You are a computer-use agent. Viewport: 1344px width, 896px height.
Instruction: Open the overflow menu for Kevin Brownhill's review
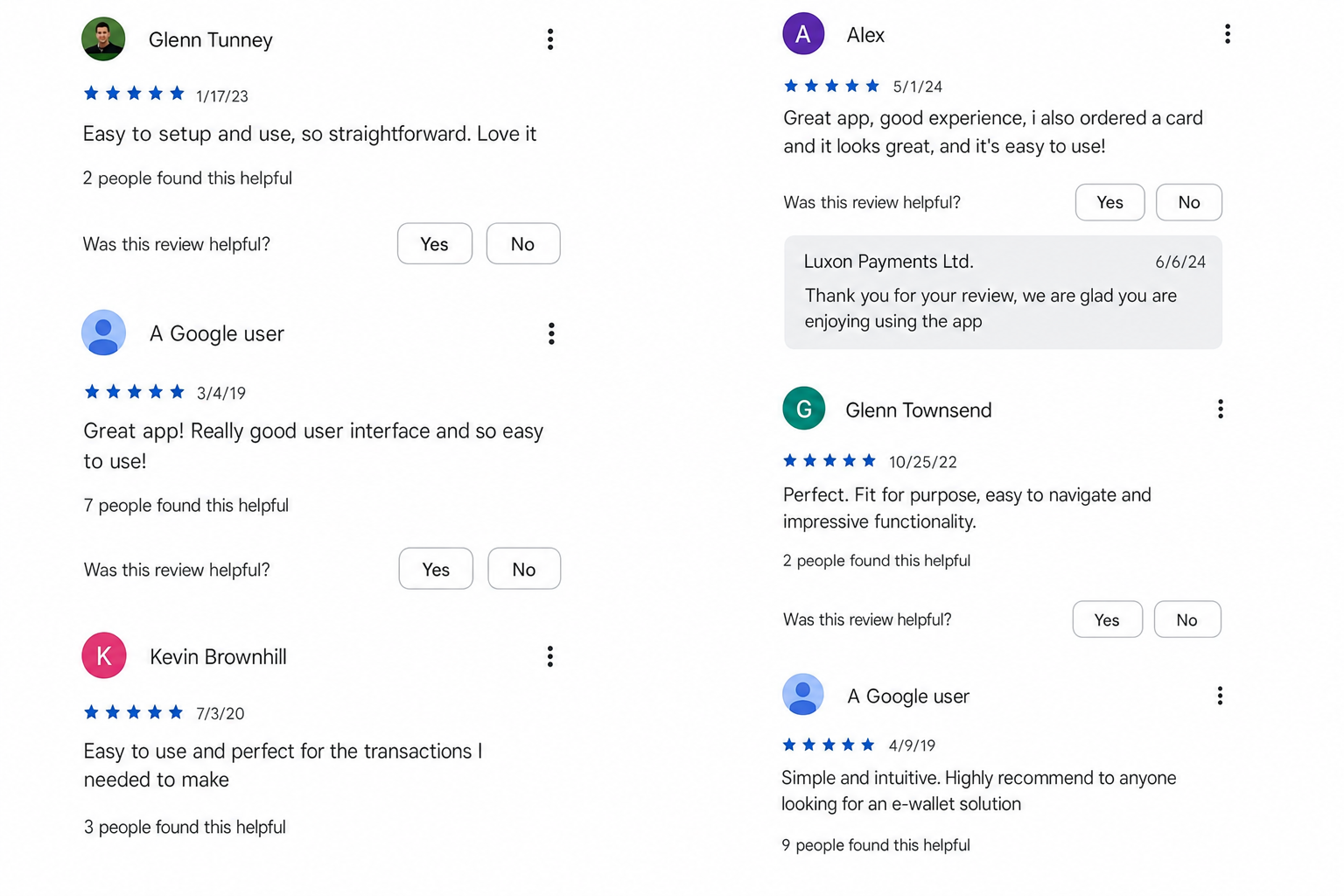[x=550, y=656]
